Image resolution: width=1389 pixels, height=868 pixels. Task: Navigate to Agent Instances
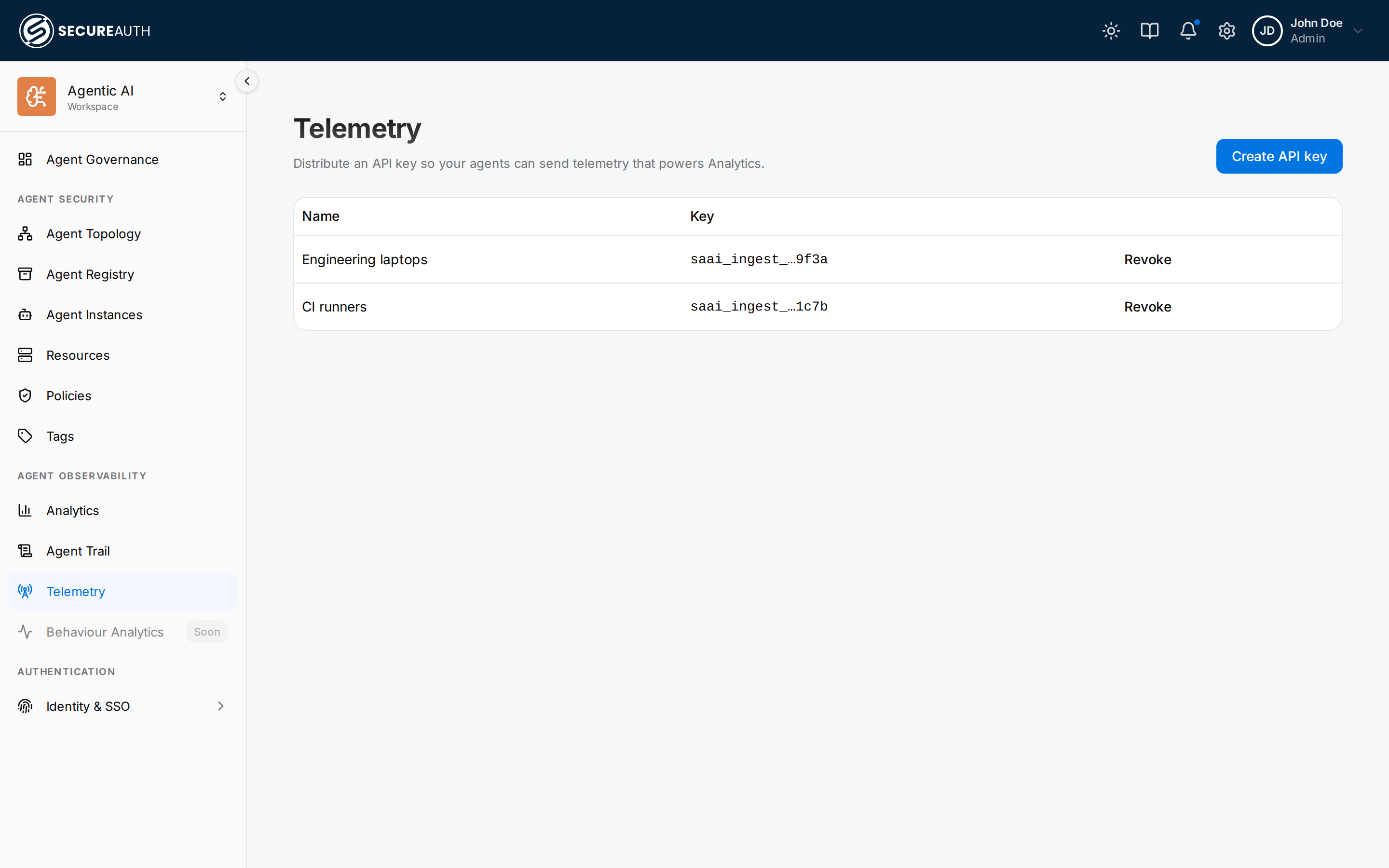94,314
